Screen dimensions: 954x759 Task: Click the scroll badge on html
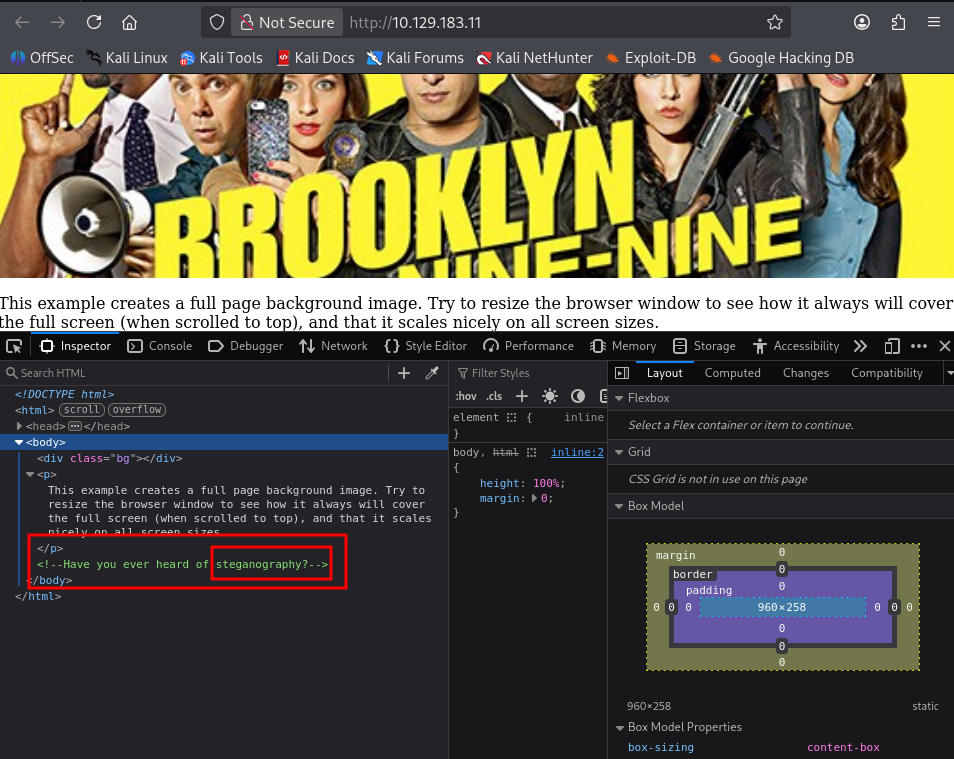[x=82, y=410]
